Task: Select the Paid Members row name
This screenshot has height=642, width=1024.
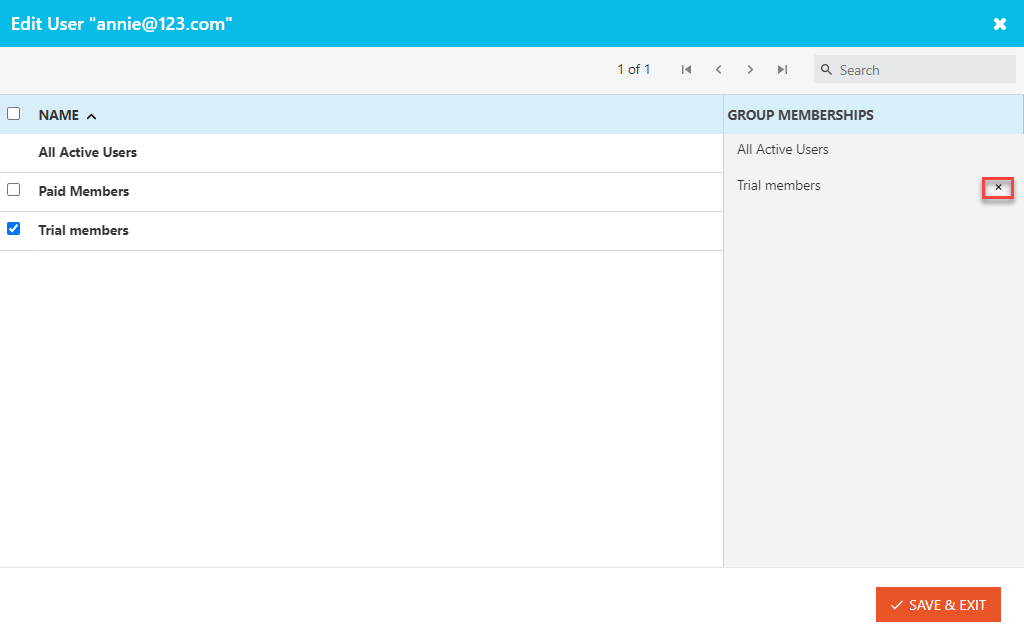Action: coord(84,191)
